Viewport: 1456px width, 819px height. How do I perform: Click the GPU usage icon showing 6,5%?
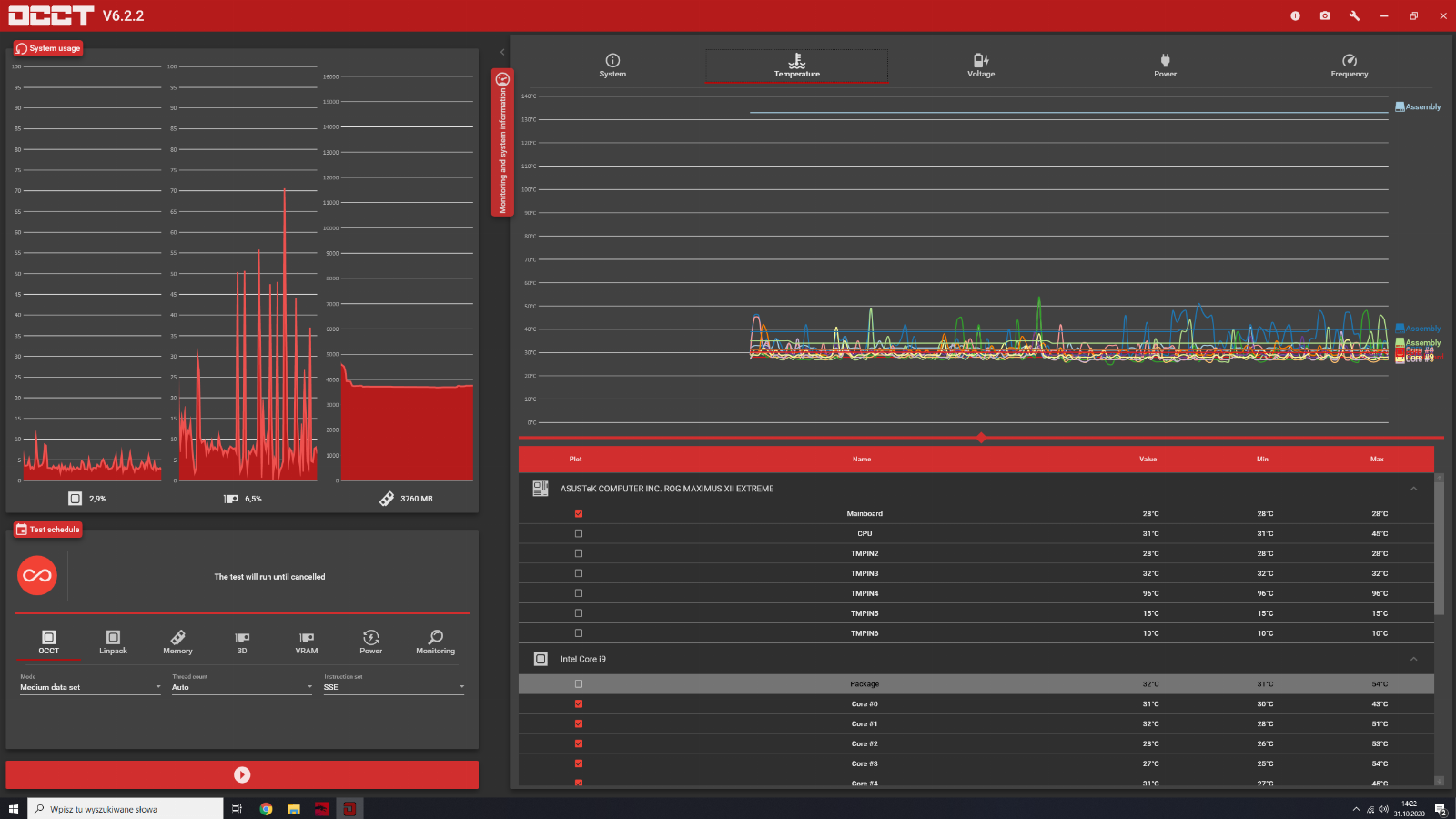pyautogui.click(x=231, y=499)
